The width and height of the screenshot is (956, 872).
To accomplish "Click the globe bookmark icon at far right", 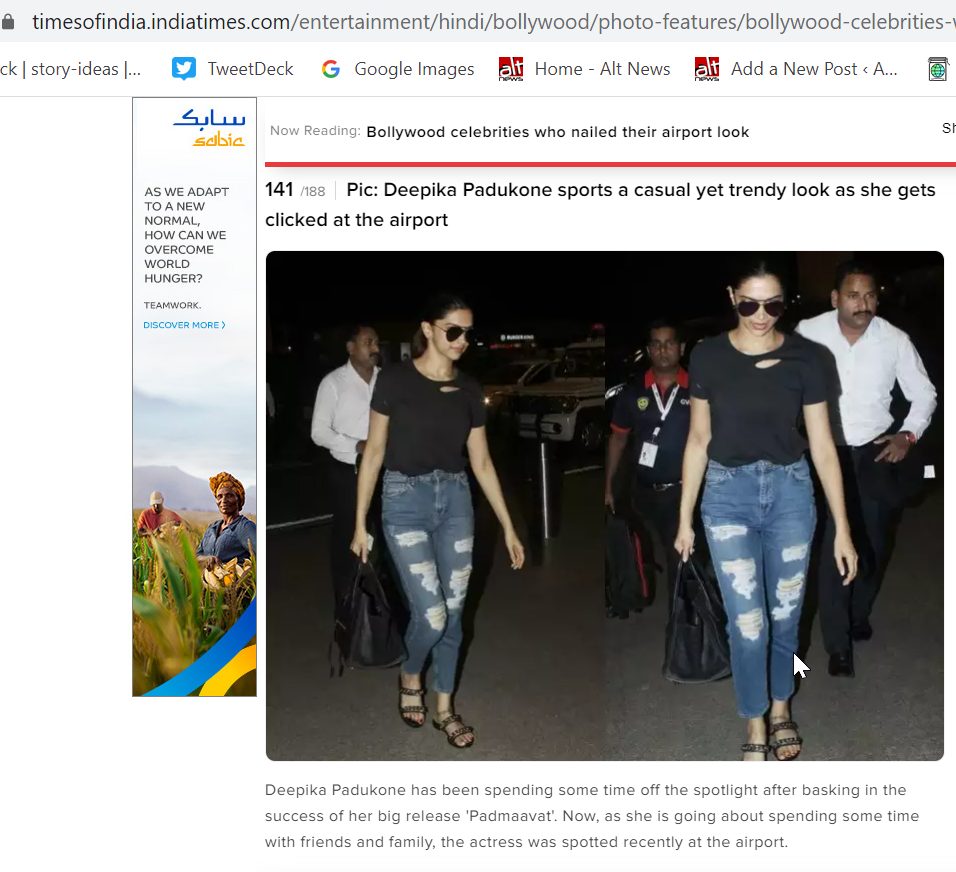I will point(938,69).
